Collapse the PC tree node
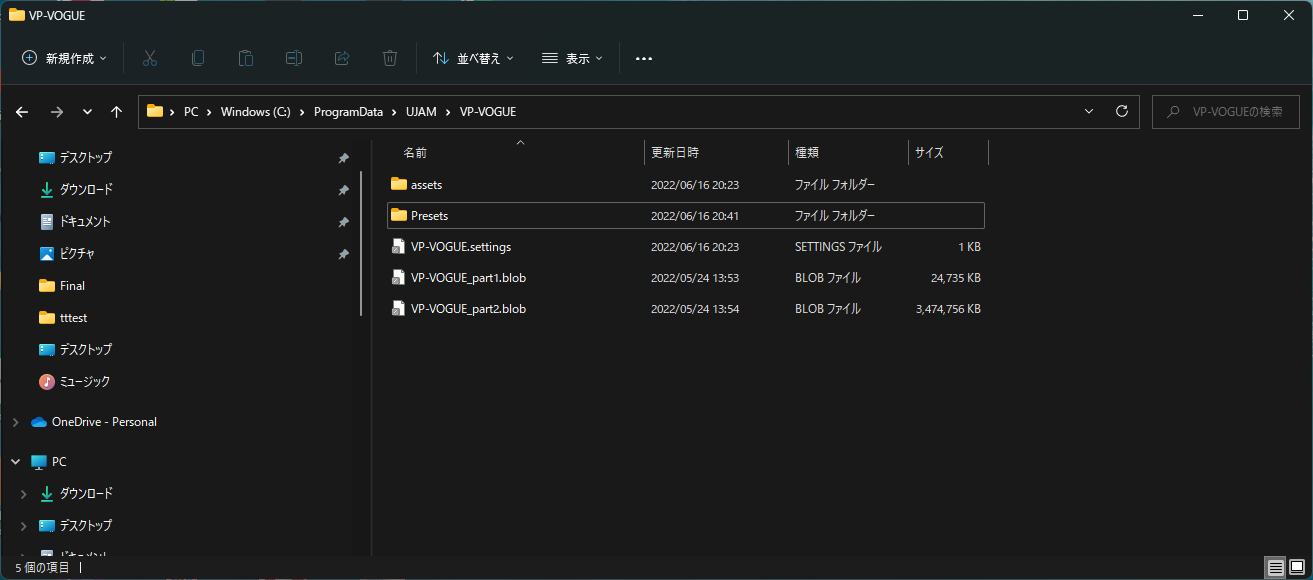1313x580 pixels. (15, 462)
